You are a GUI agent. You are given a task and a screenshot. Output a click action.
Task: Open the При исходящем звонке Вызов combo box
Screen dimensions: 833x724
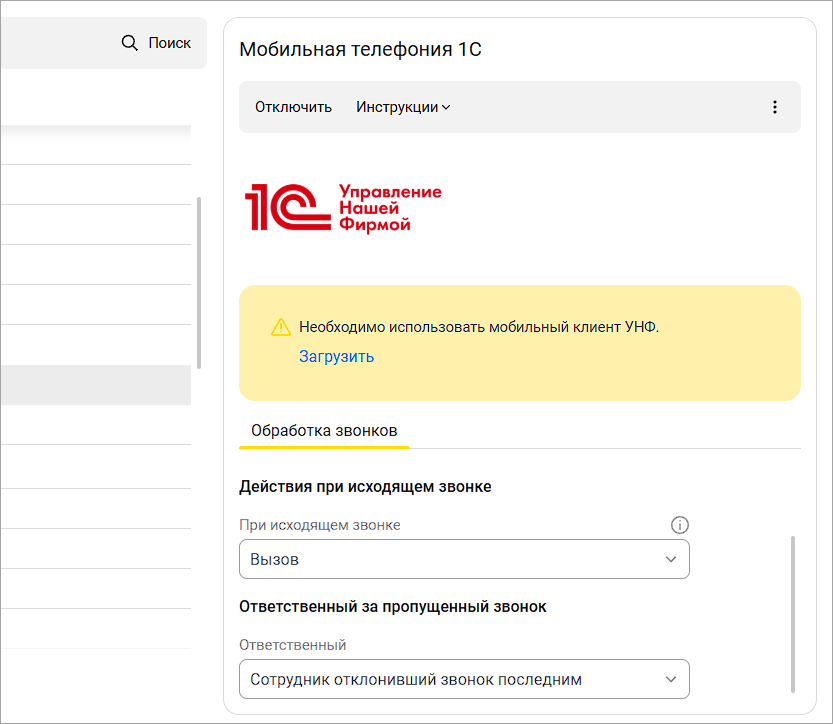pos(463,560)
